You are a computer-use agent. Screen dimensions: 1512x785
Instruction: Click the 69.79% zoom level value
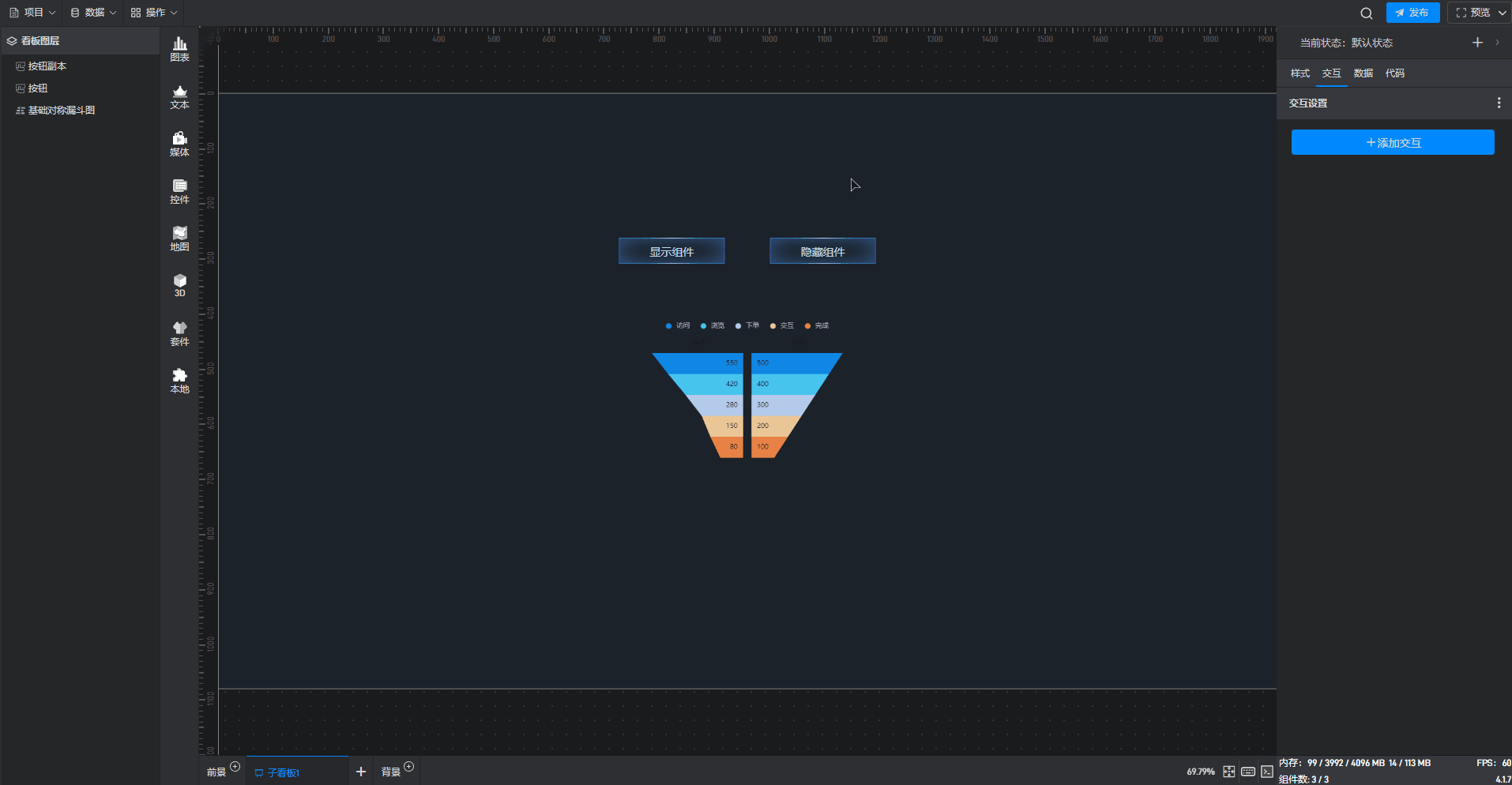pos(1201,772)
